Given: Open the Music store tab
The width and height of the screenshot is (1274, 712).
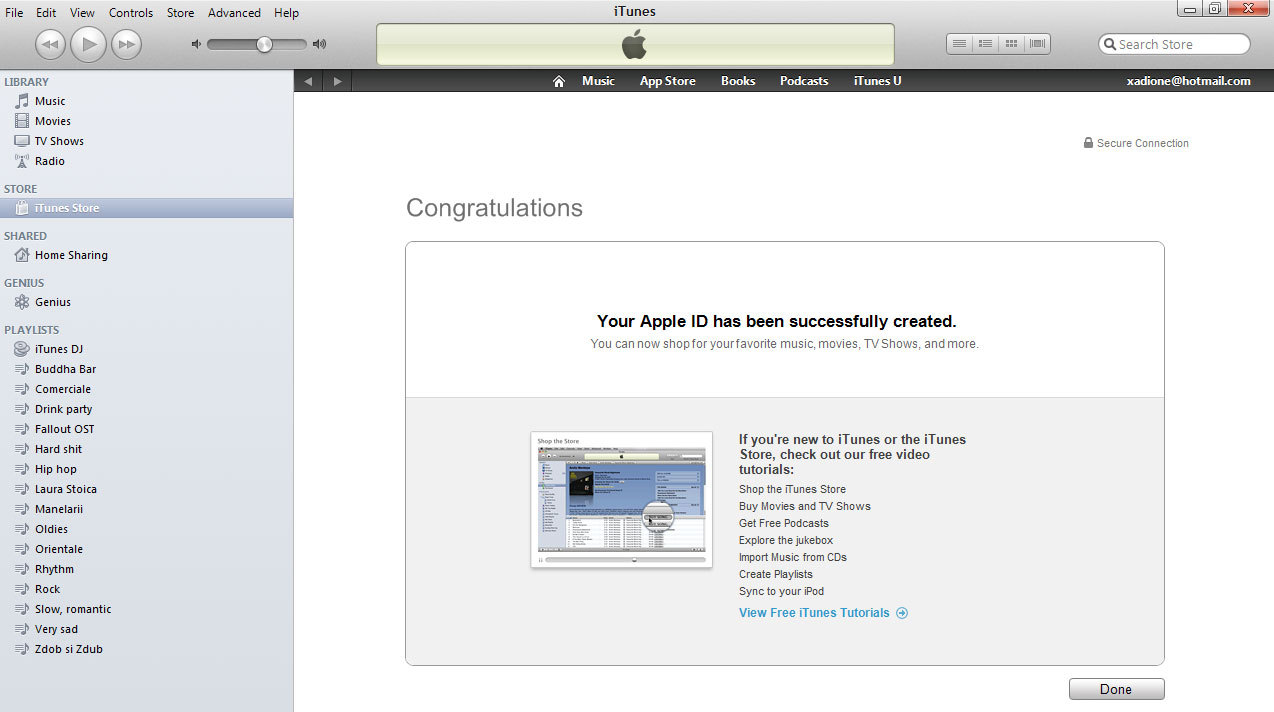Looking at the screenshot, I should click(598, 81).
